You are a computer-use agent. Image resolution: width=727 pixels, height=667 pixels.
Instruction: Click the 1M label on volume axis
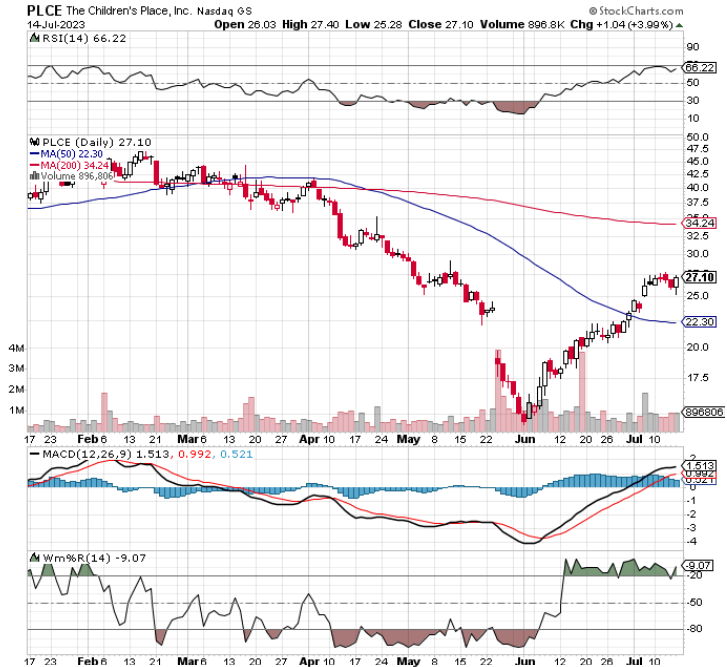click(x=17, y=411)
